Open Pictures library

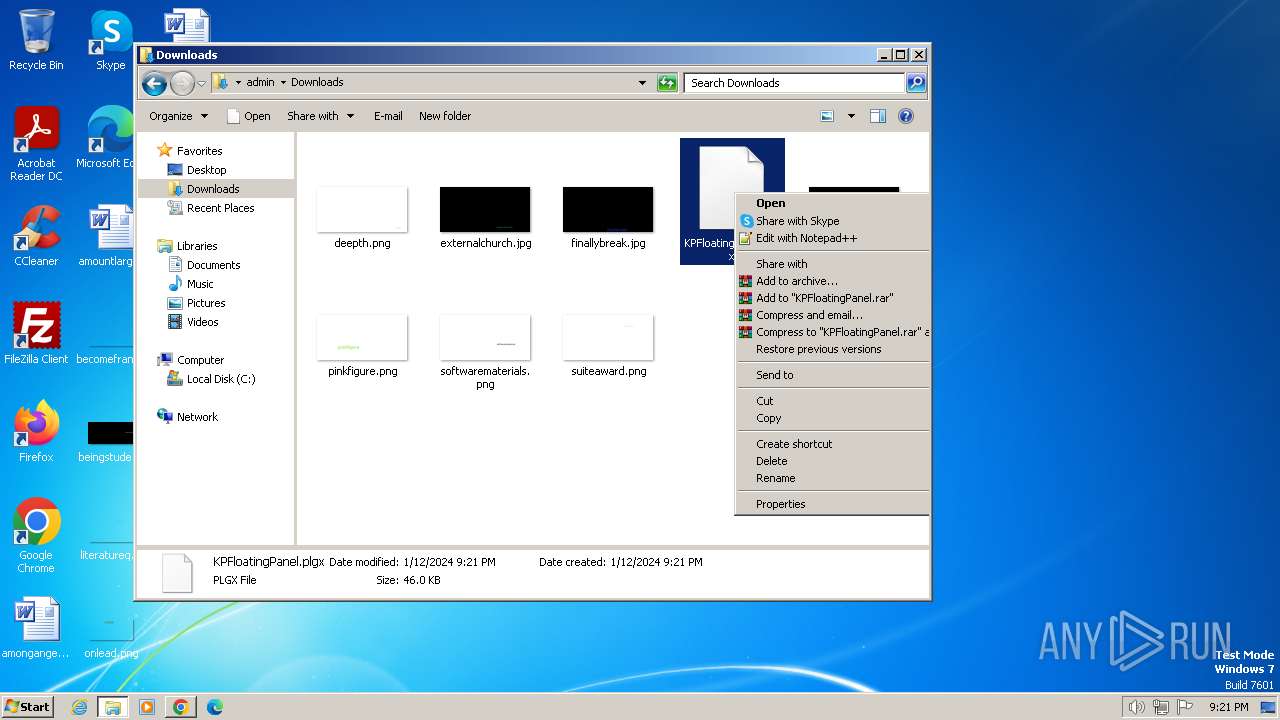206,303
